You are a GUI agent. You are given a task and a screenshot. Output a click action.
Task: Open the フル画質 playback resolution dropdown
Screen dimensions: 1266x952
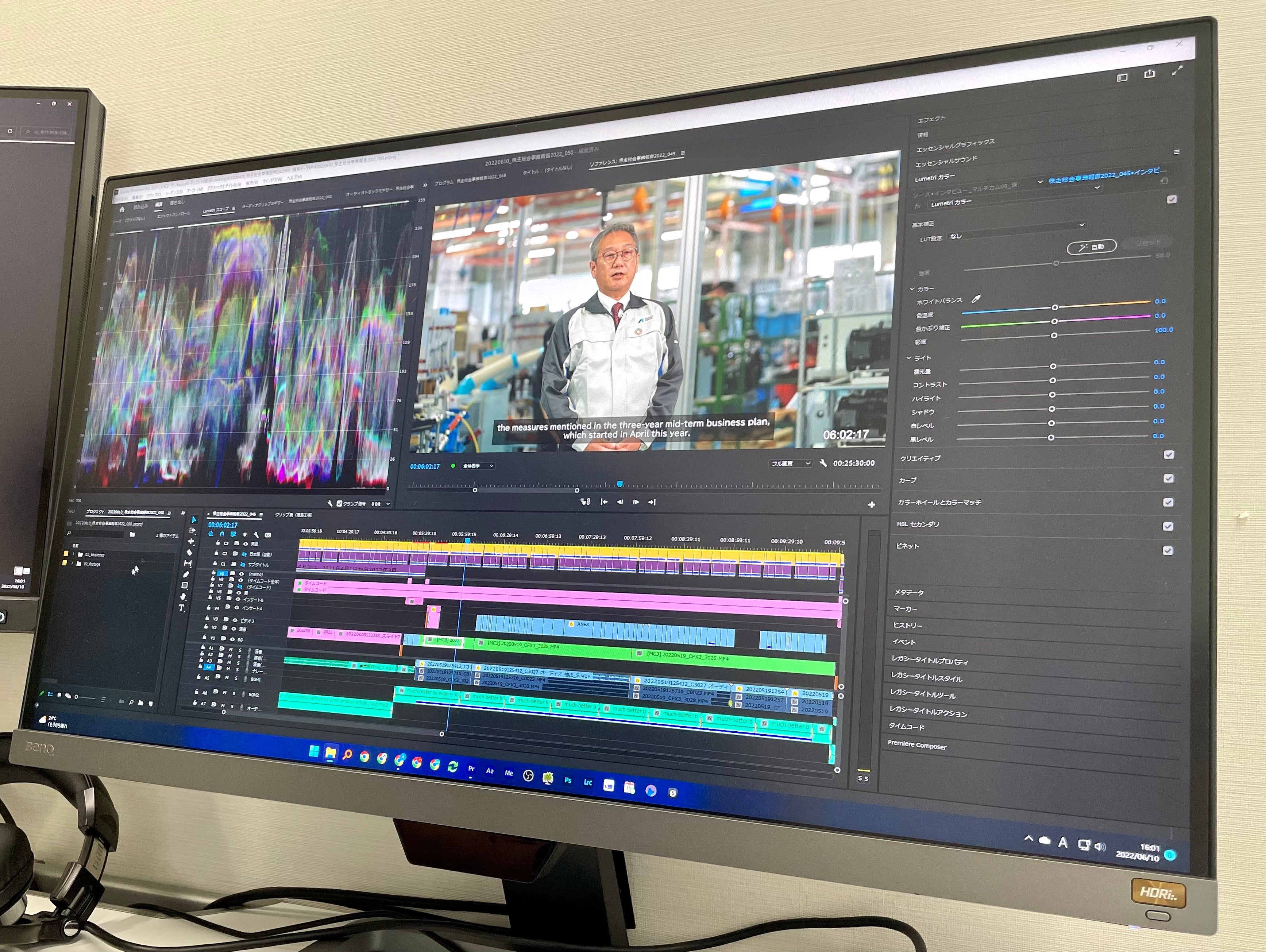tap(790, 463)
